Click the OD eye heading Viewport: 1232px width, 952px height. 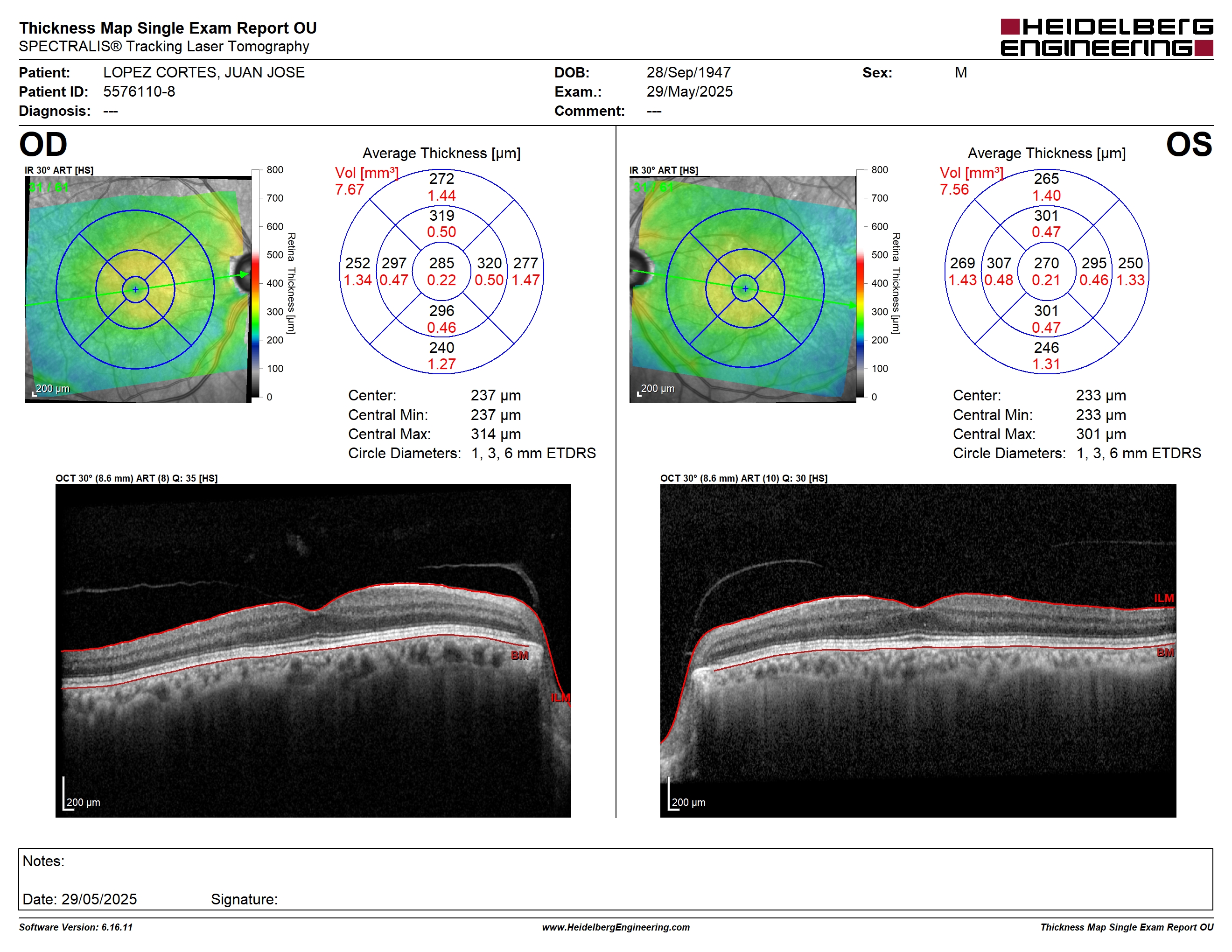click(x=43, y=144)
